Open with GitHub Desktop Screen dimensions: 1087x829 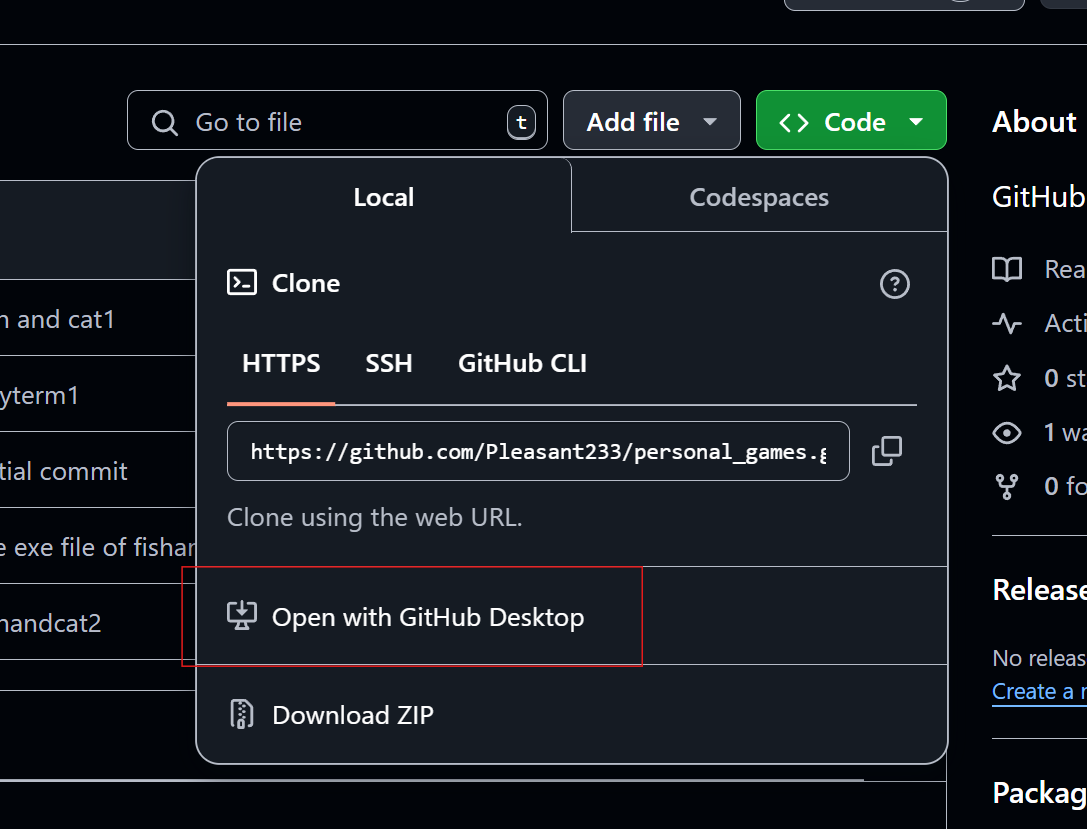tap(427, 617)
